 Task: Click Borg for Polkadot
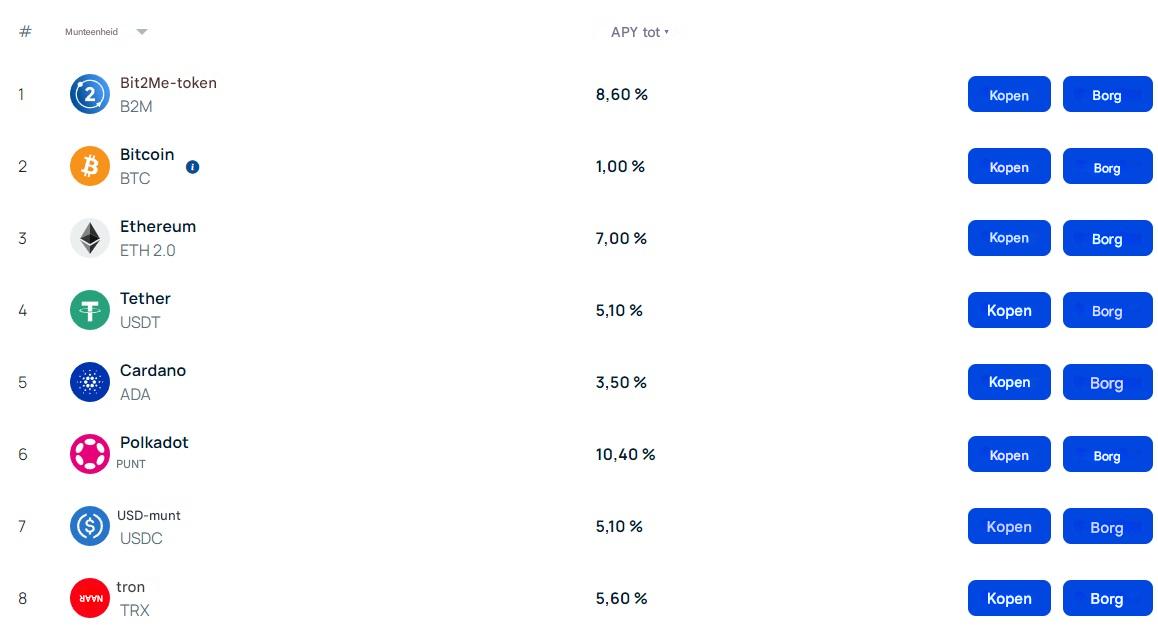click(x=1107, y=455)
